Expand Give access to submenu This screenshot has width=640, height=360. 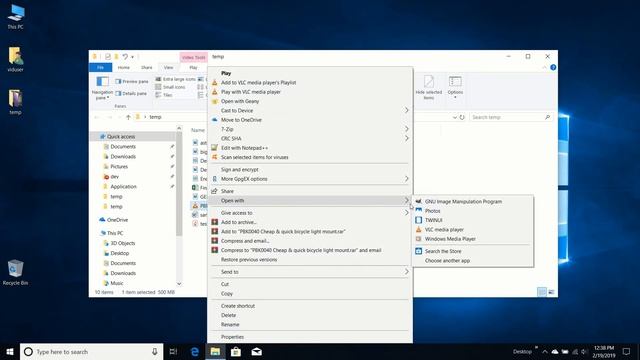tap(310, 213)
